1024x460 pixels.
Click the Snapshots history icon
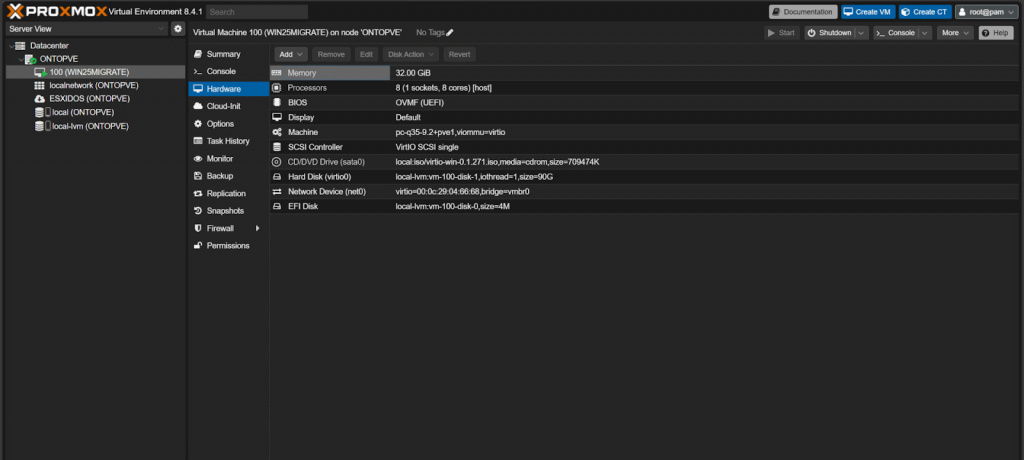(198, 211)
